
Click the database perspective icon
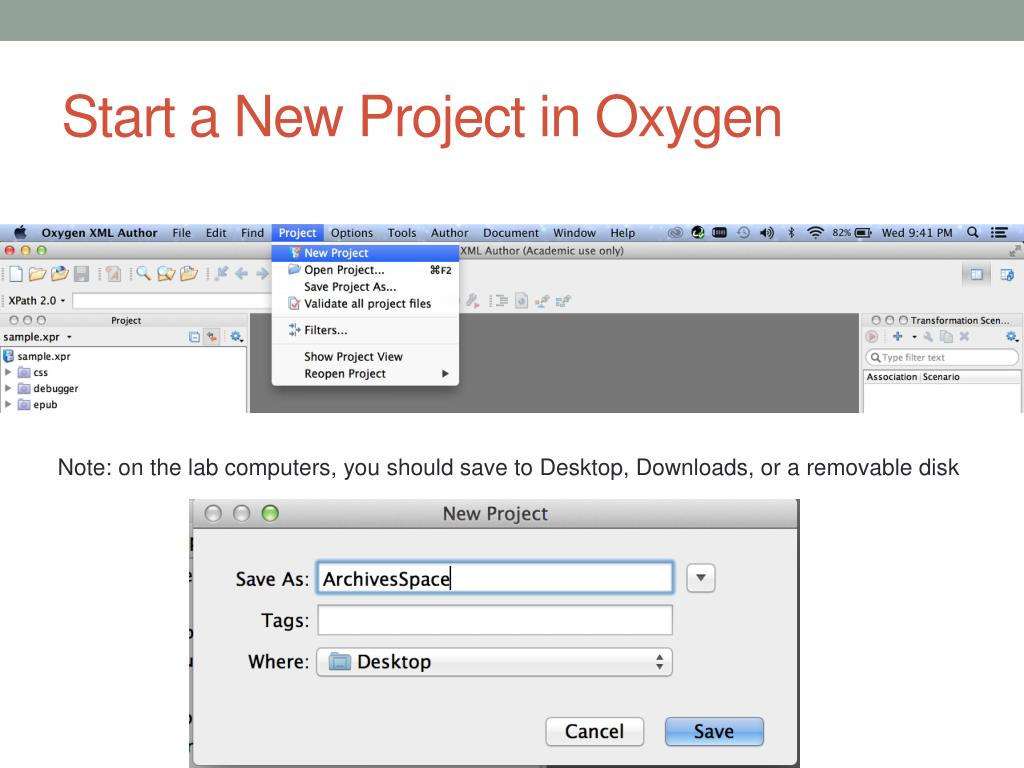[x=1007, y=274]
